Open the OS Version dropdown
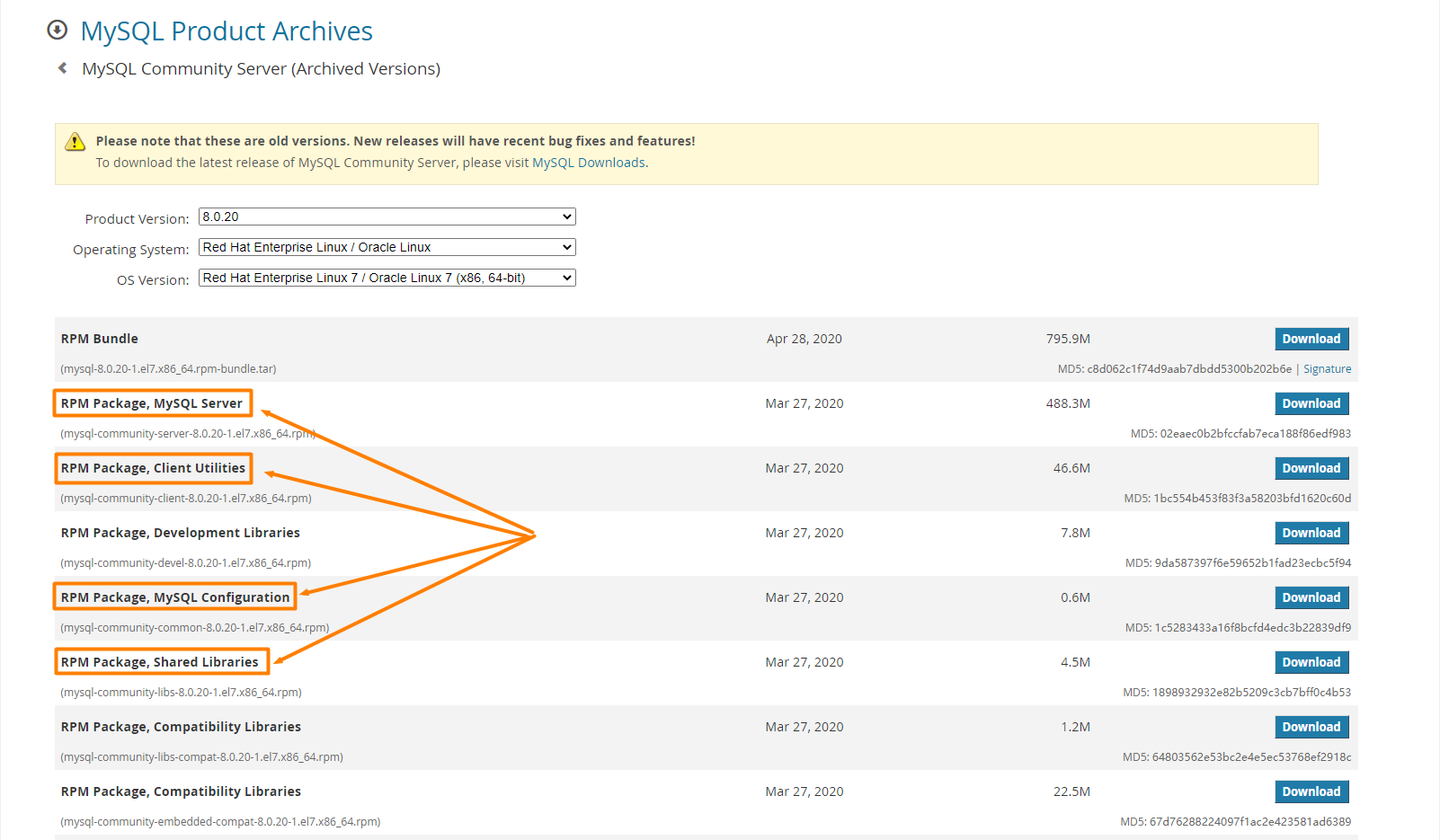This screenshot has height=840, width=1440. 387,278
